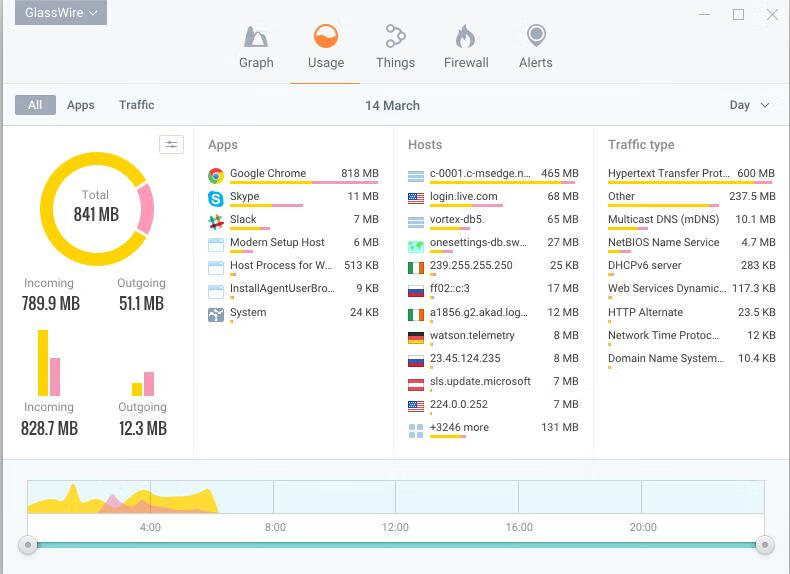The image size is (790, 574).
Task: Select the login.live.com host entry
Action: [x=463, y=197]
